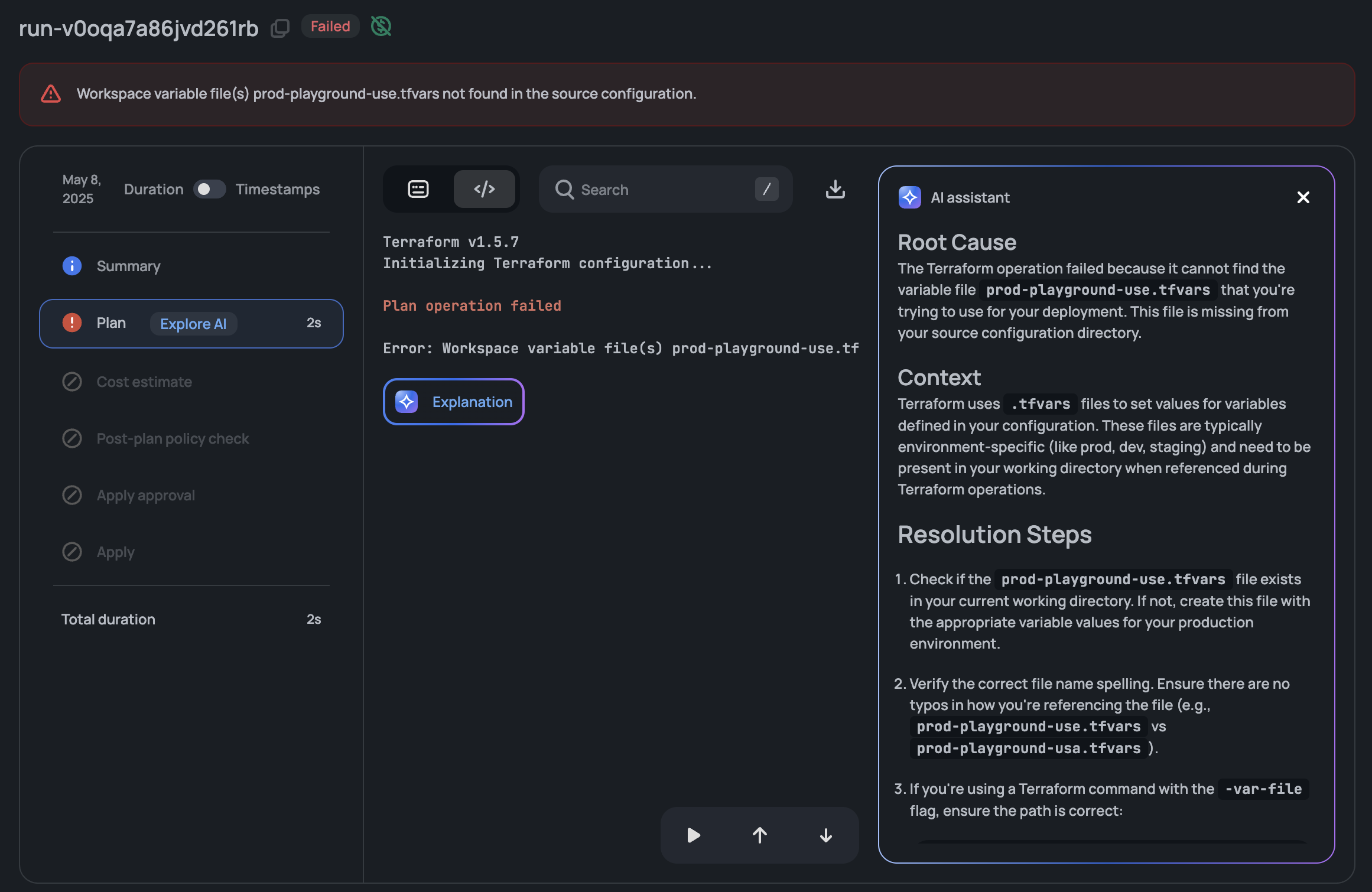Click the green sync-disabled icon beside Failed

pyautogui.click(x=381, y=26)
